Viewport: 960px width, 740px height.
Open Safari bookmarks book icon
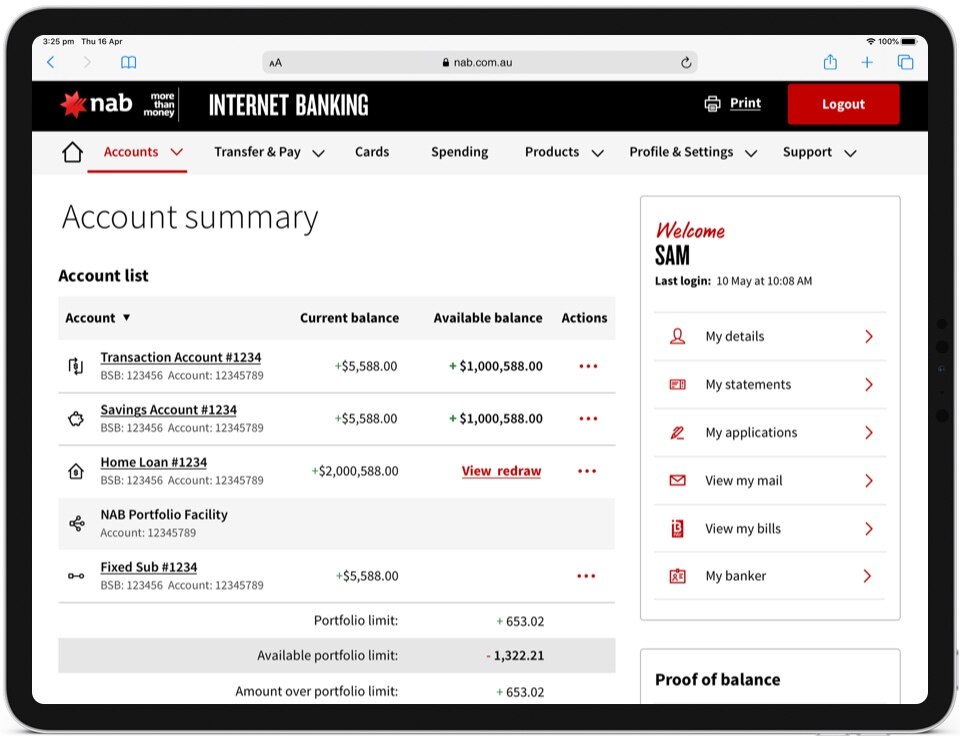click(x=128, y=62)
